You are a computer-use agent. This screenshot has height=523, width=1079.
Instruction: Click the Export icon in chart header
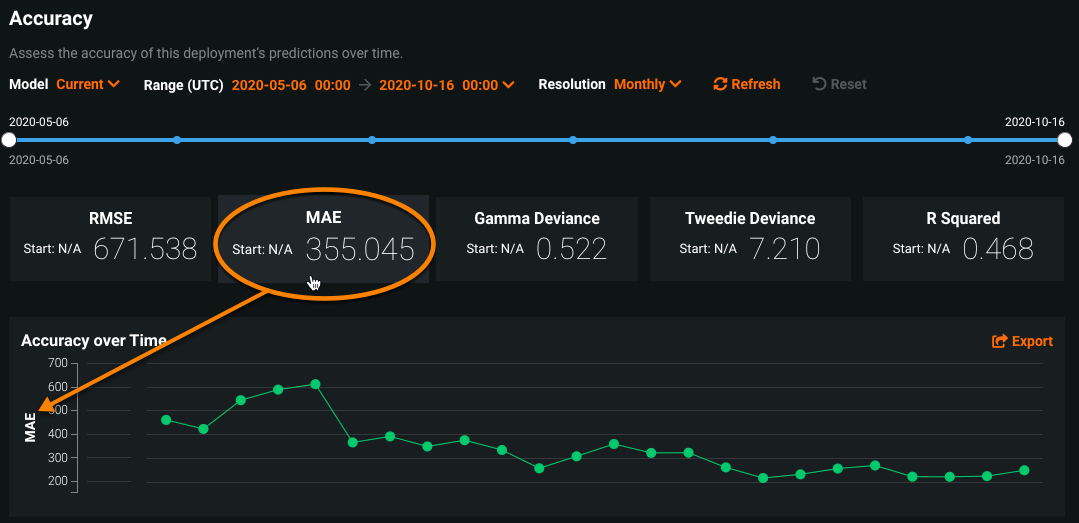click(x=999, y=342)
